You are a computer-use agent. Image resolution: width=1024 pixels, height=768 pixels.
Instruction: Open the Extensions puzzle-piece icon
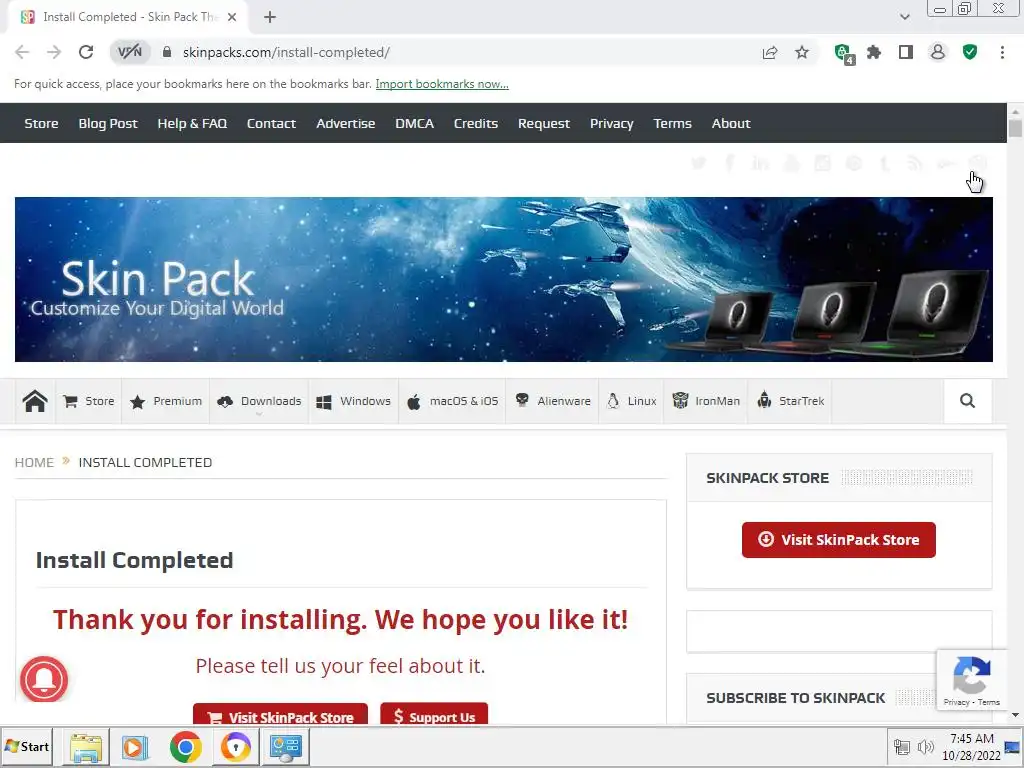coord(874,52)
